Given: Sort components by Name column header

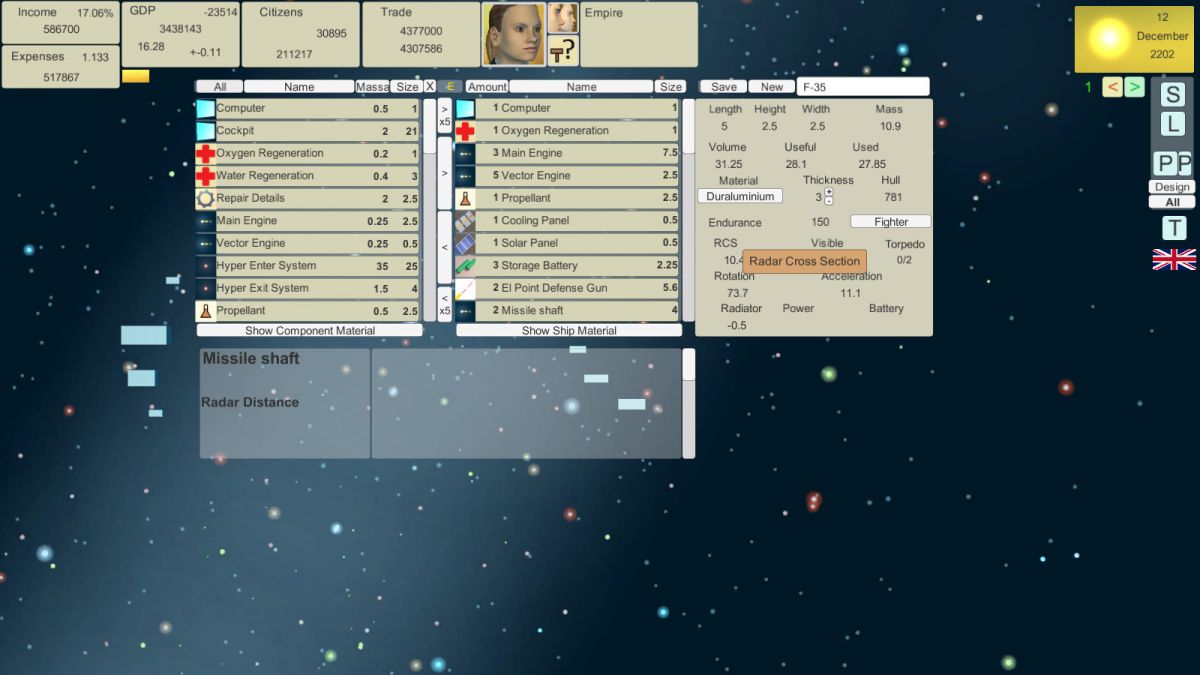Looking at the screenshot, I should tap(299, 87).
